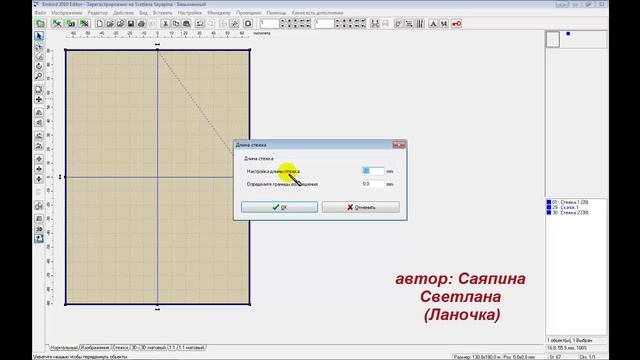Print the design using printer icon
Screen dimensions: 640x360
click(141, 24)
